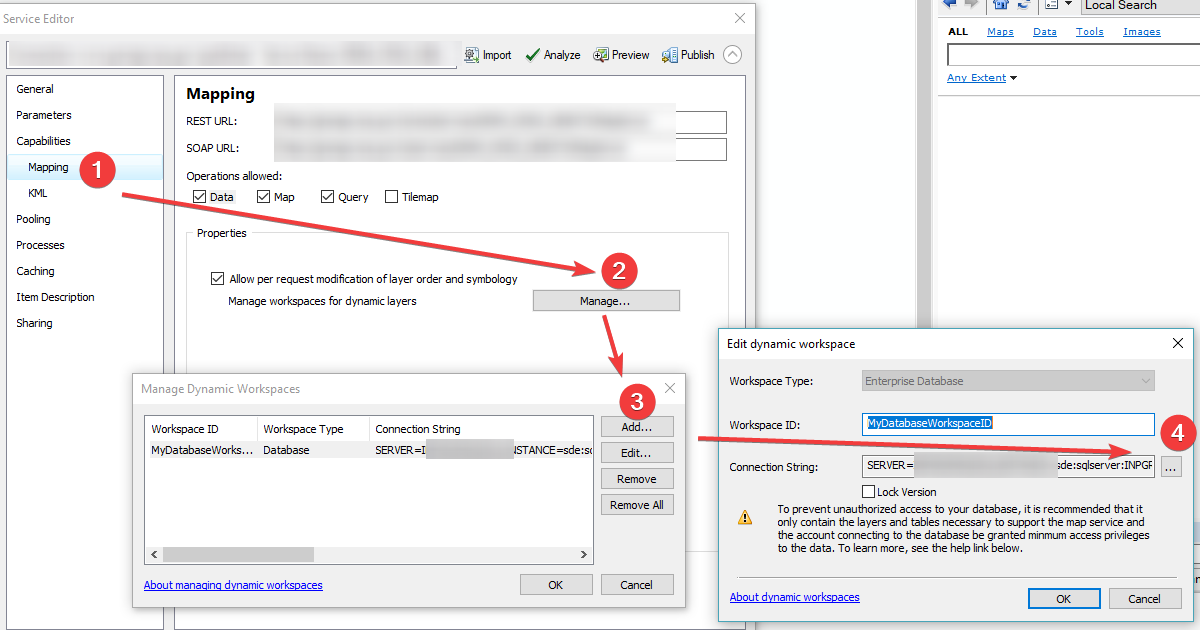Switch to the Data search filter

coord(1045,32)
